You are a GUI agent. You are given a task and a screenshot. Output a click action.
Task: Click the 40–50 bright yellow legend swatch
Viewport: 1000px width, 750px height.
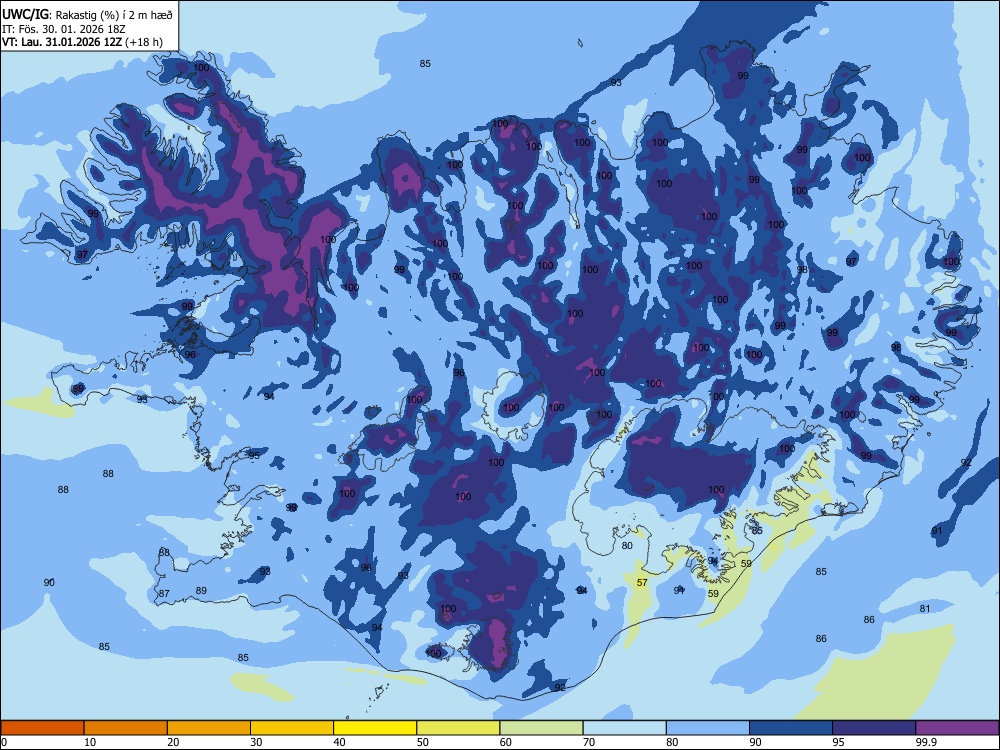[375, 728]
